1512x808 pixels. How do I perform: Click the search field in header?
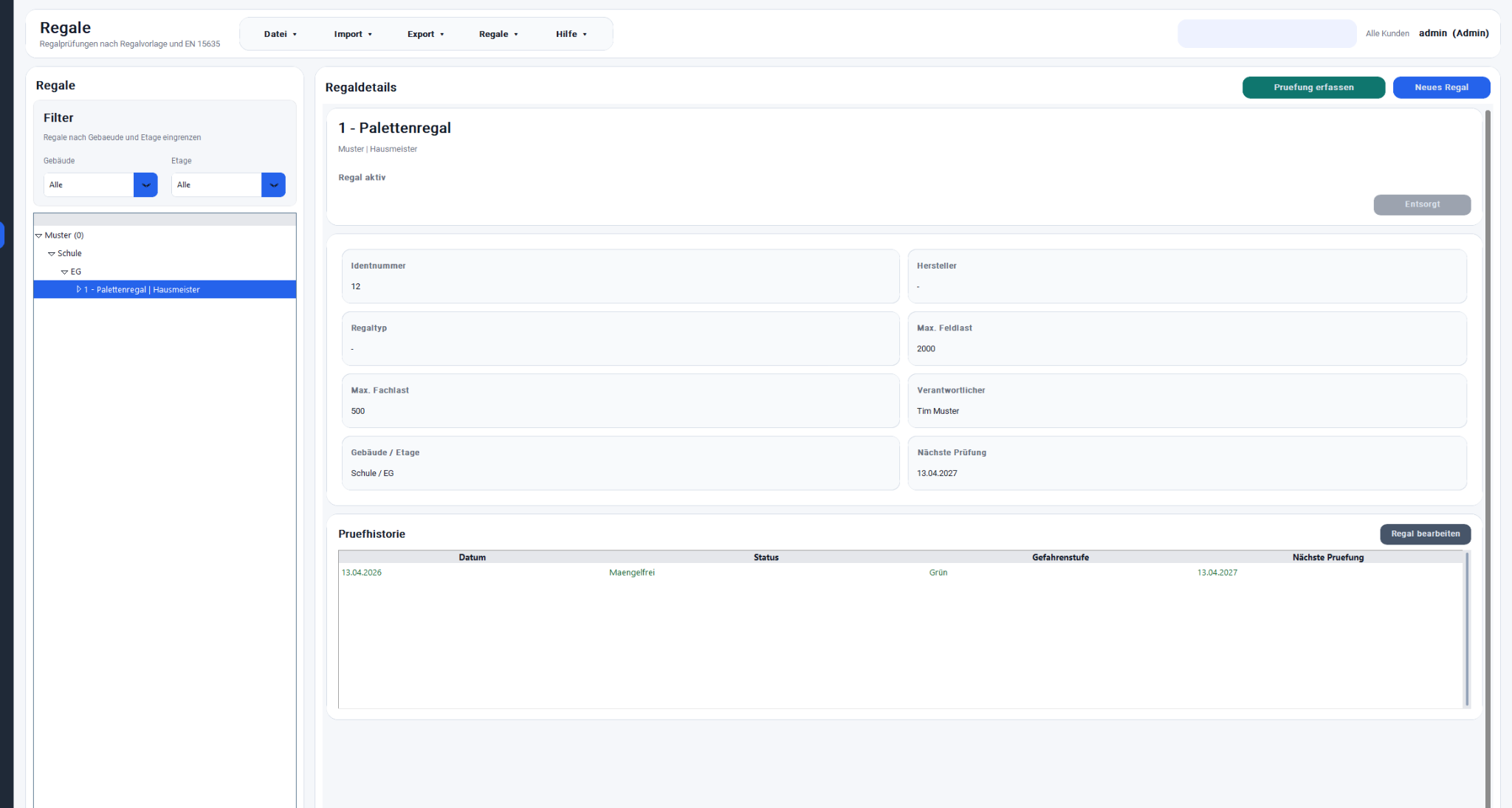pyautogui.click(x=1266, y=34)
